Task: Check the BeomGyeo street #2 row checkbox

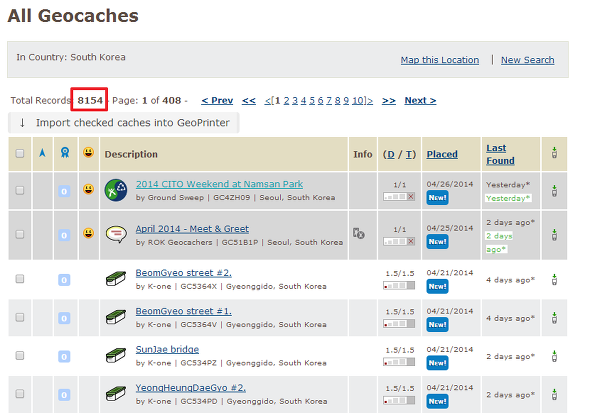Action: coord(20,279)
